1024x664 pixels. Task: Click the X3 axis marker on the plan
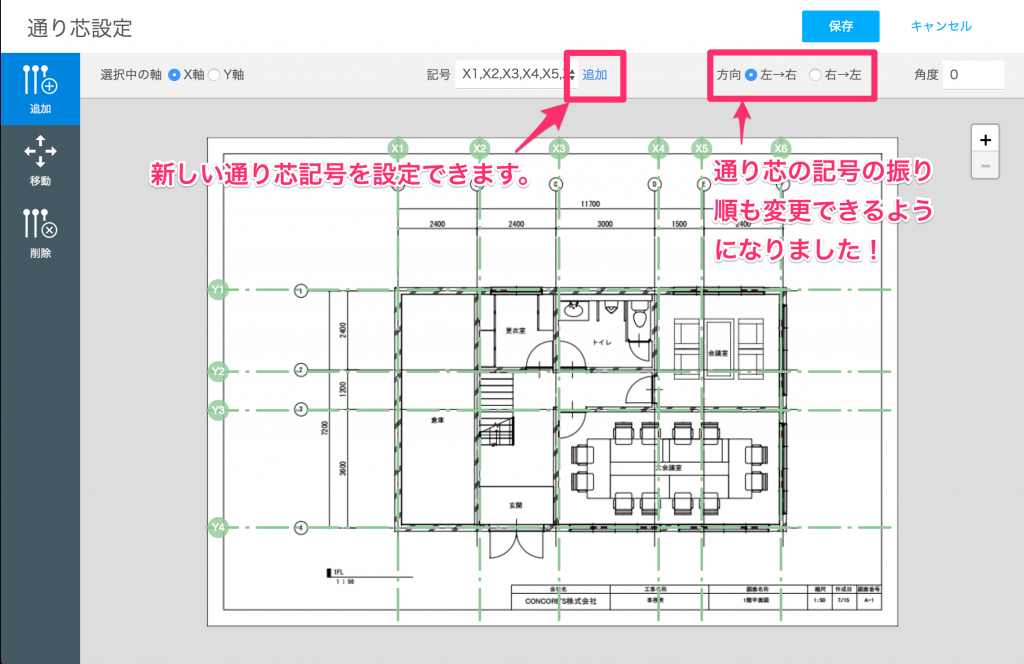click(558, 147)
